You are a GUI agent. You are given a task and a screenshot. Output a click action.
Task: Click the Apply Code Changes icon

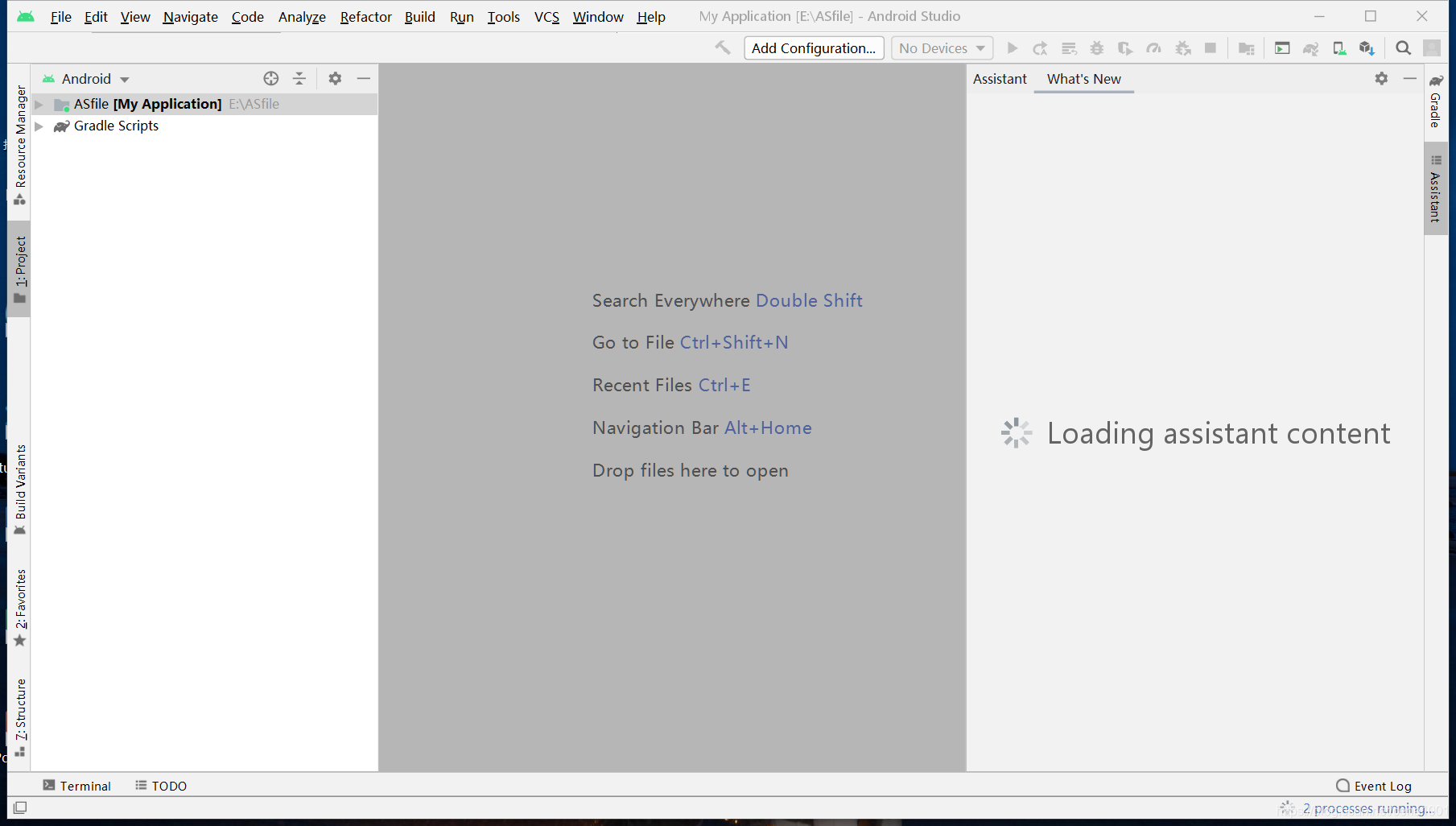tap(1069, 48)
